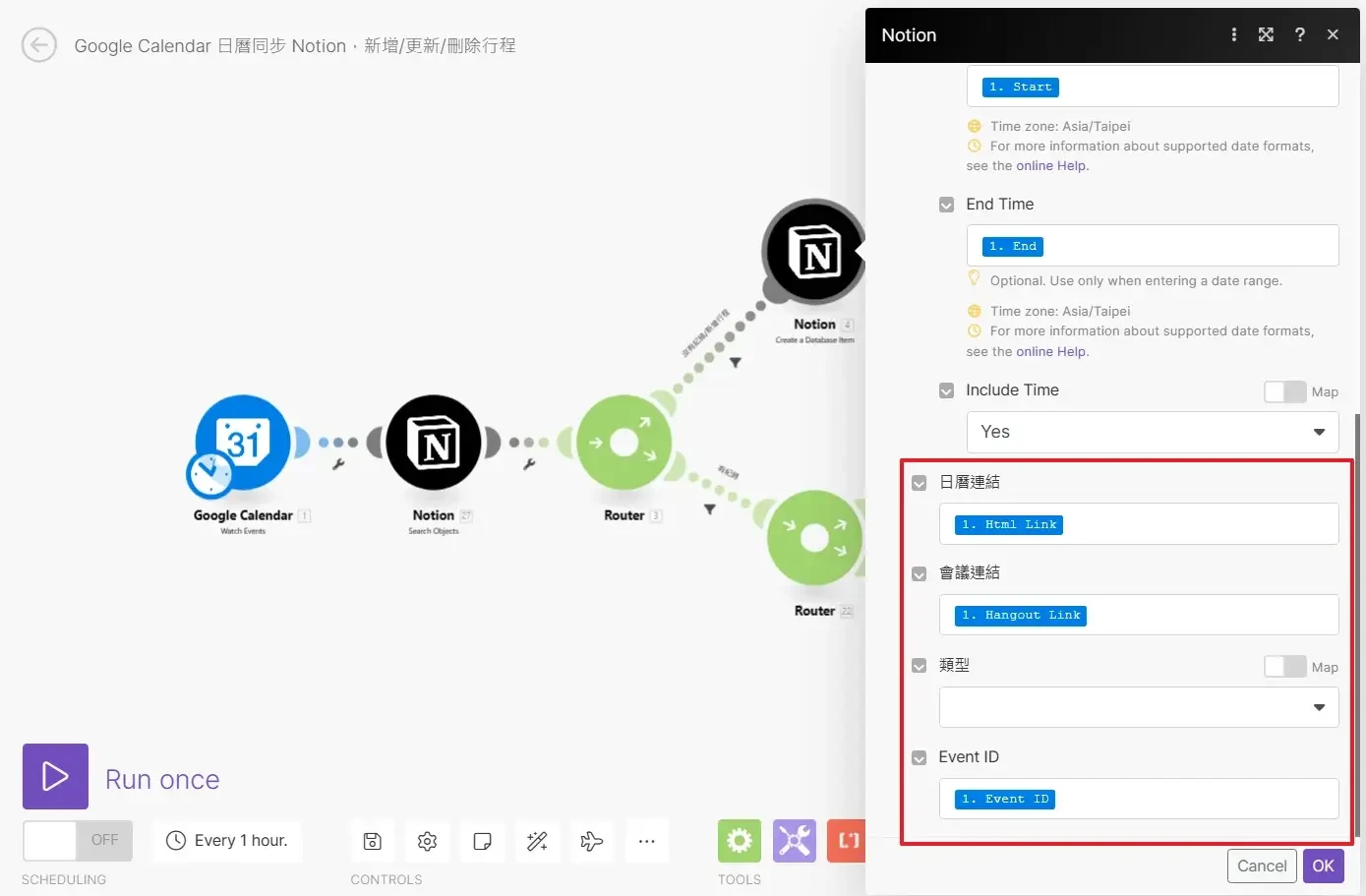Image resolution: width=1366 pixels, height=896 pixels.
Task: Open help for the Notion panel
Action: click(1300, 34)
